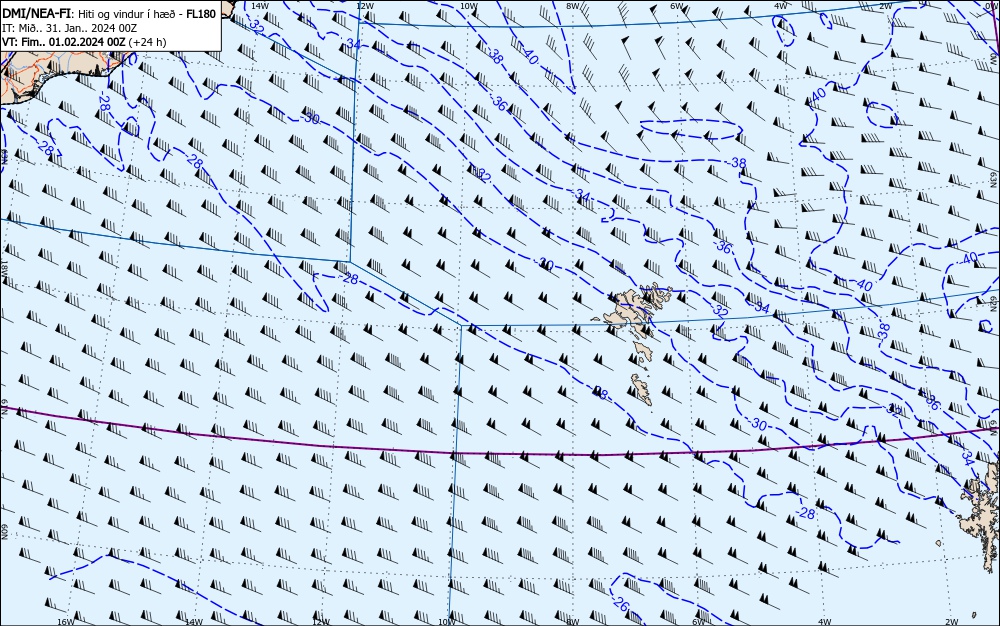Click the '60N' latitude label
Image resolution: width=1000 pixels, height=626 pixels.
[4, 532]
